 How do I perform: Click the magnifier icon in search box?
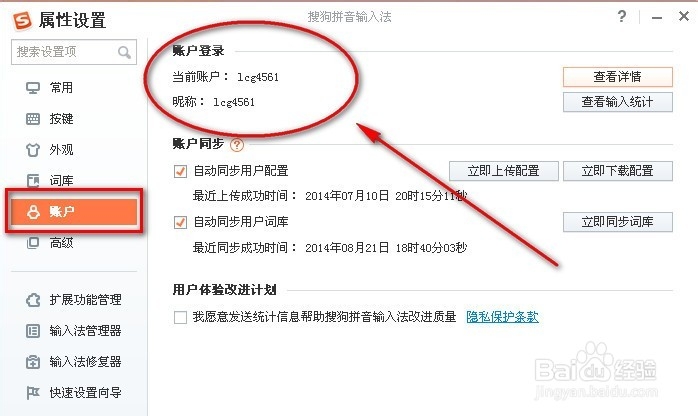tap(124, 53)
